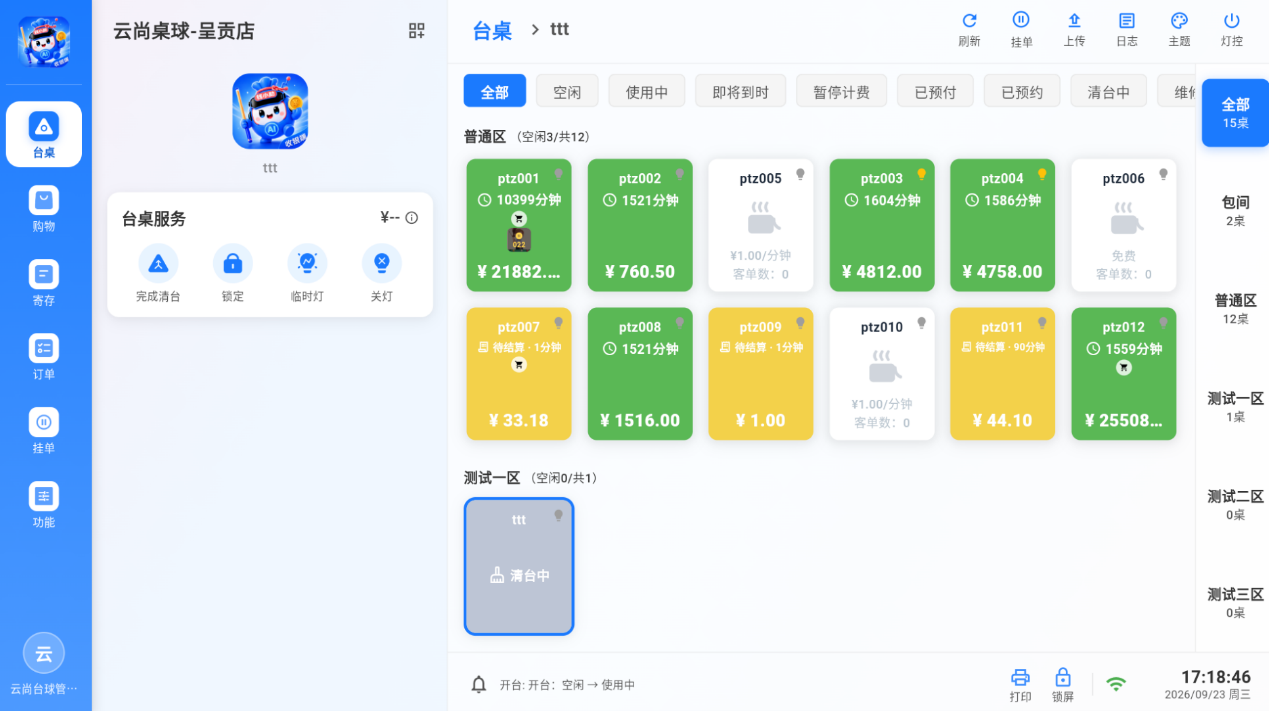This screenshot has width=1269, height=711.
Task: Toggle the lit bulb on ptz003
Action: (x=921, y=174)
